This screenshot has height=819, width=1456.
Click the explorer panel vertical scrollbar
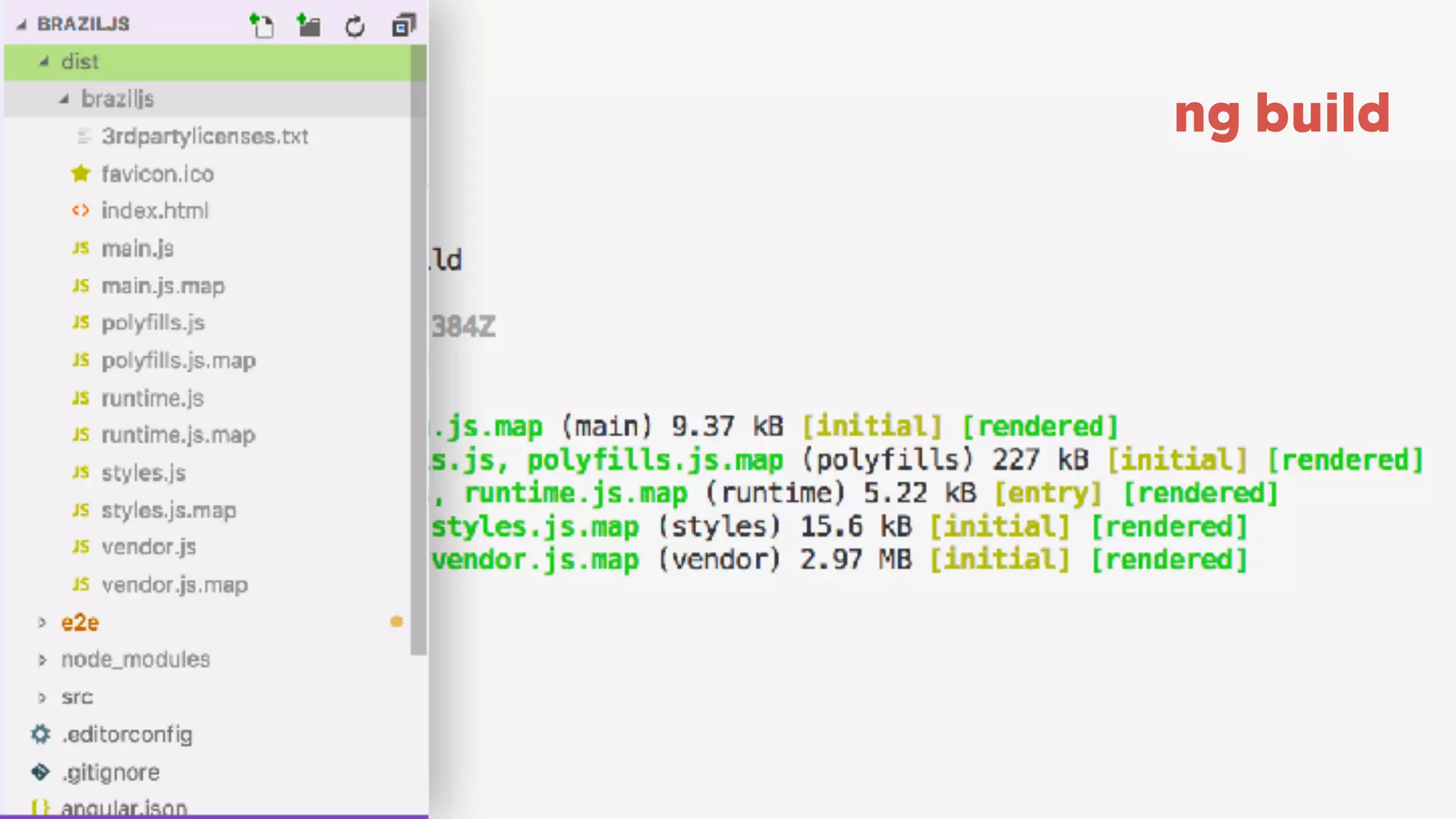point(419,350)
